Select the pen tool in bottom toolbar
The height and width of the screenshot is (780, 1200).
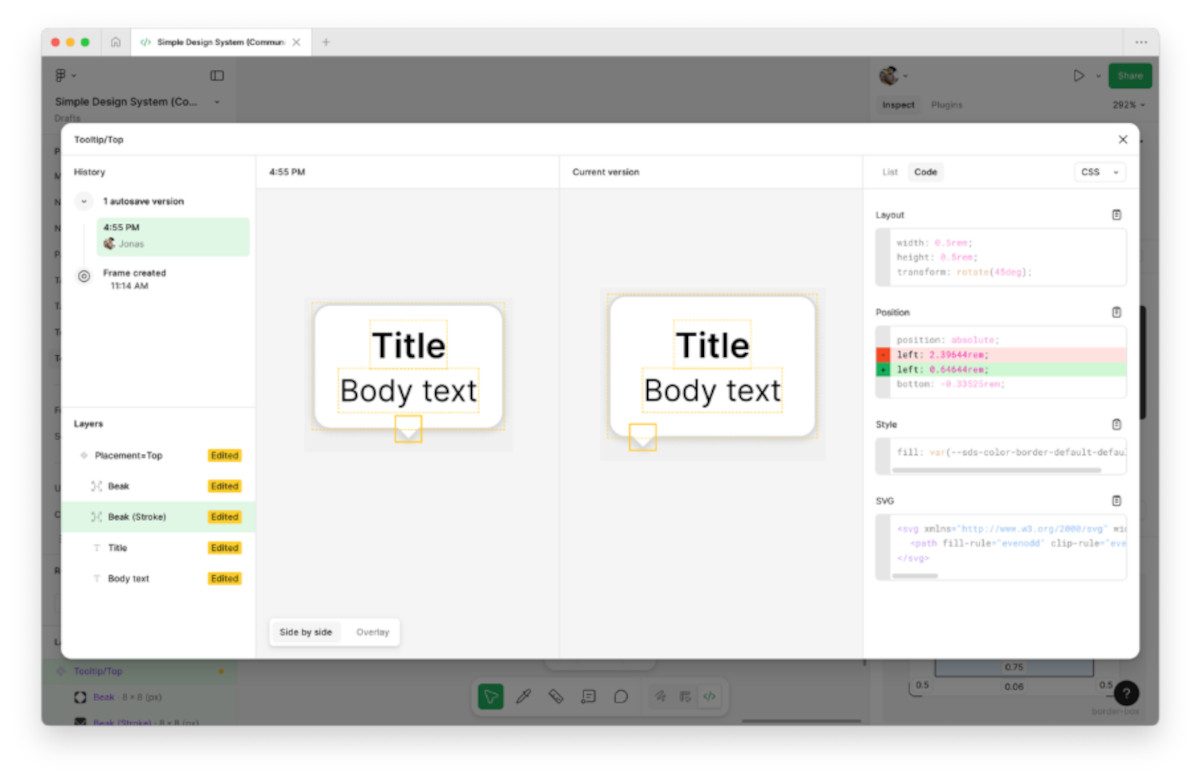pos(523,697)
